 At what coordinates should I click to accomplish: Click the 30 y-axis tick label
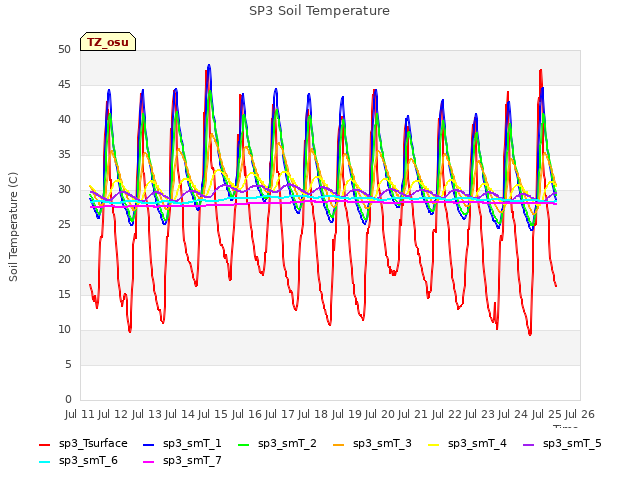64,190
